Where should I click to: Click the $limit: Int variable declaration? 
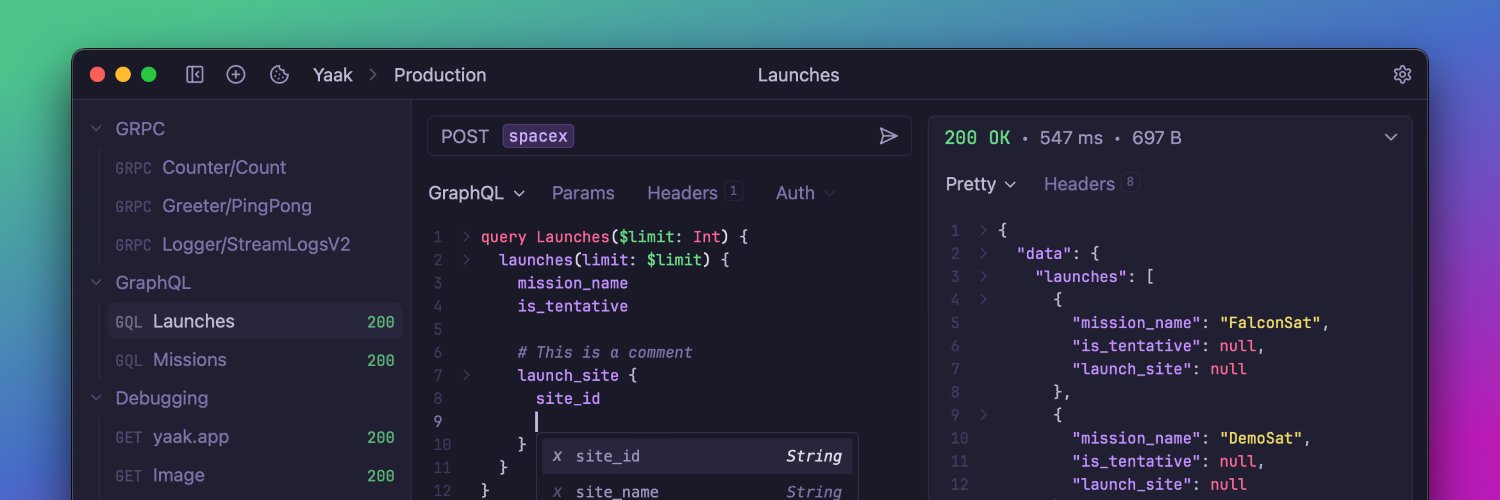[670, 237]
